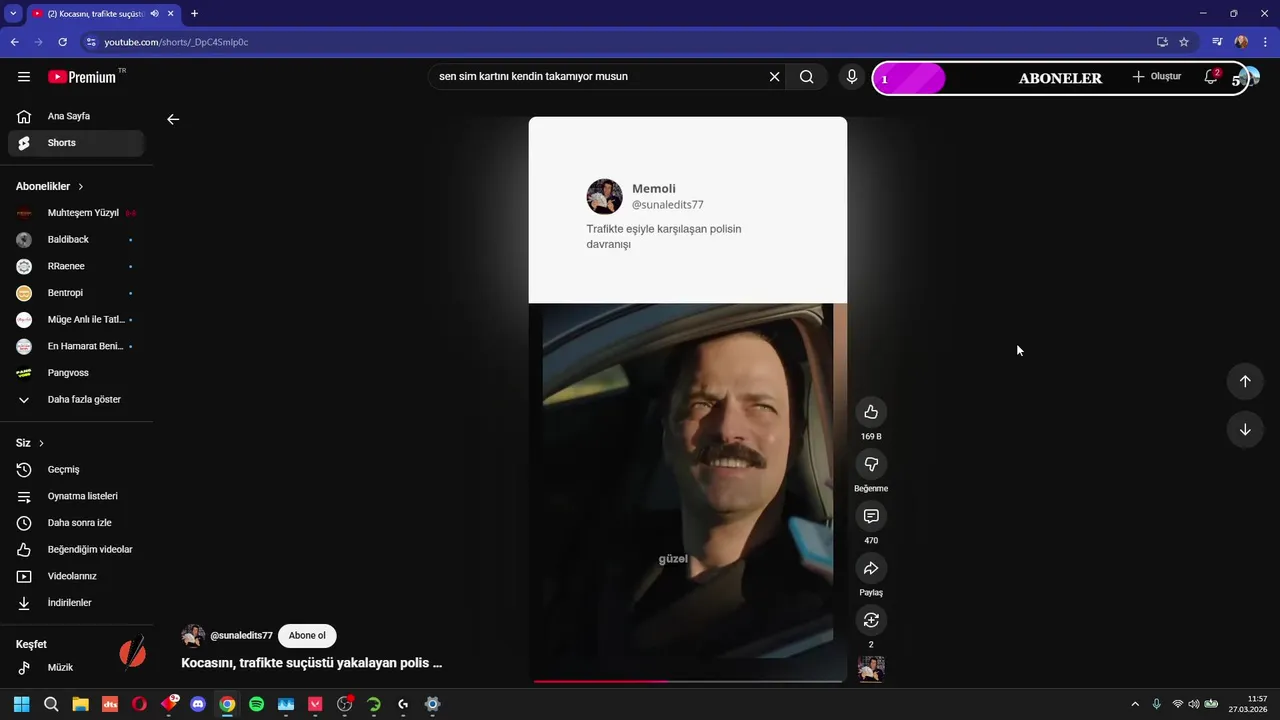Viewport: 1280px width, 720px height.
Task: Install app icon in address bar
Action: (1162, 42)
